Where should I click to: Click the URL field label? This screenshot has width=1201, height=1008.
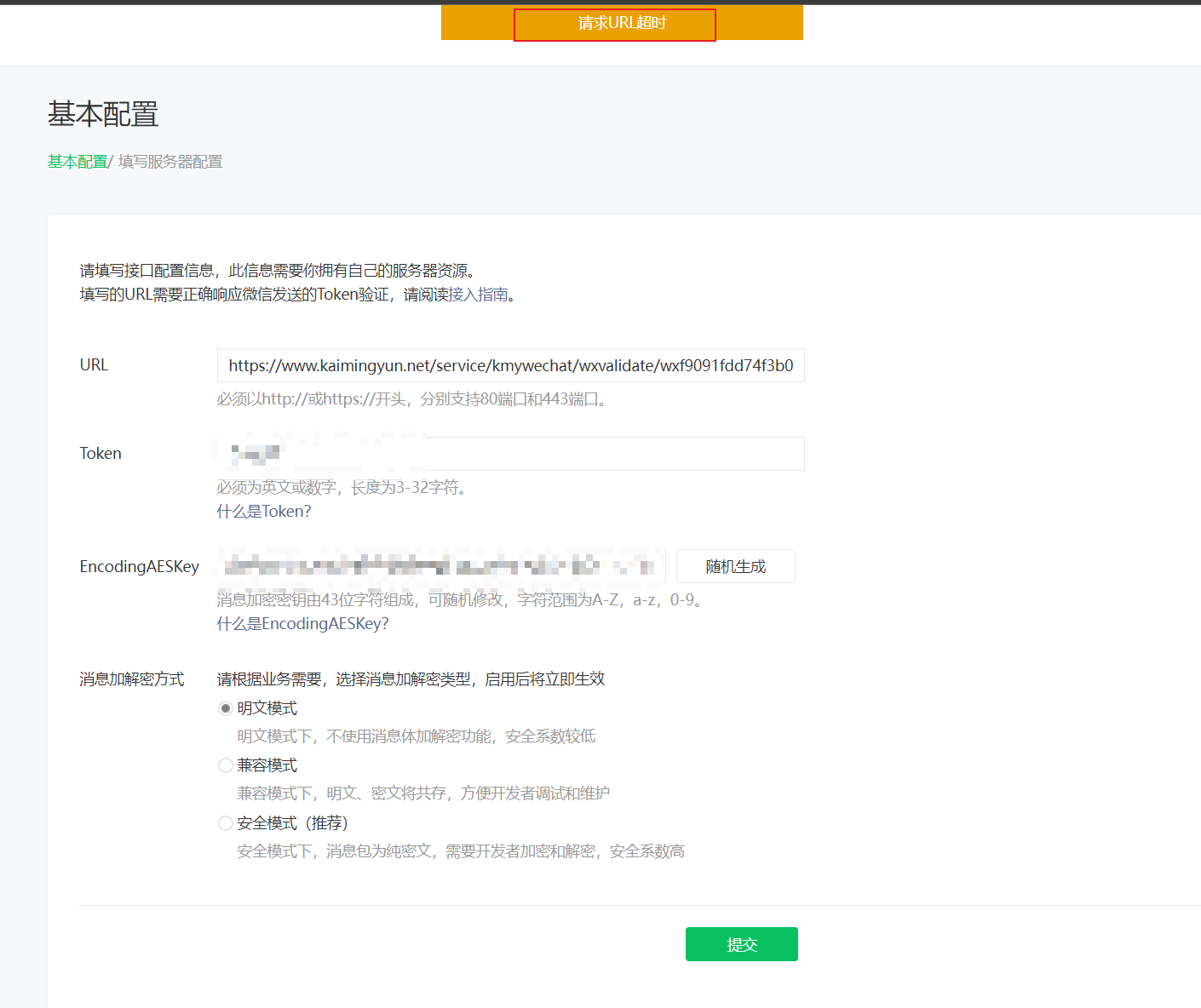pyautogui.click(x=94, y=365)
